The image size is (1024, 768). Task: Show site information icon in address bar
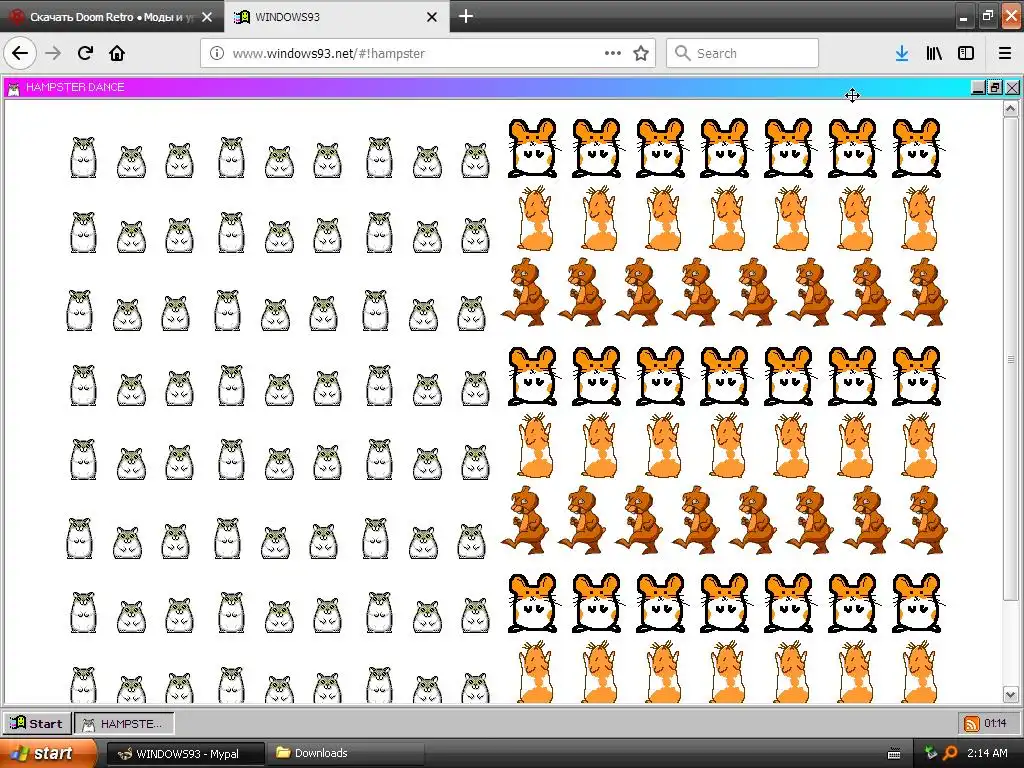[x=216, y=53]
